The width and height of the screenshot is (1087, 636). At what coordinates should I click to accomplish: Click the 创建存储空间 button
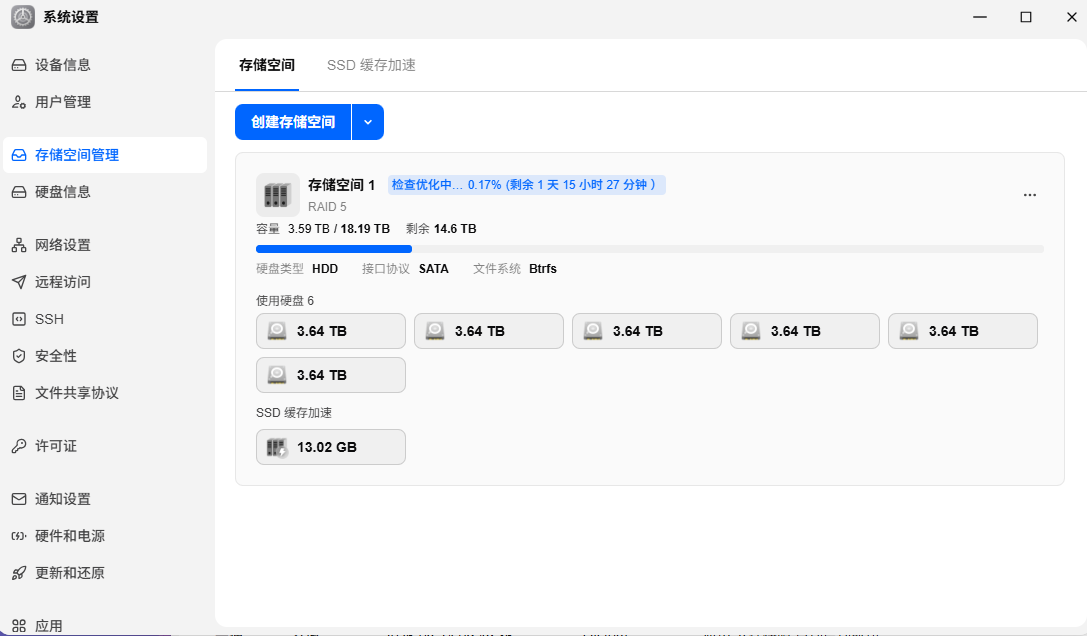point(293,122)
